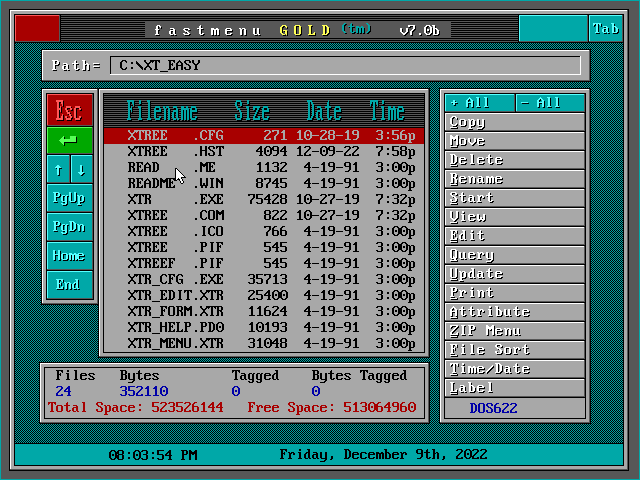Click the Size column header

(x=252, y=111)
